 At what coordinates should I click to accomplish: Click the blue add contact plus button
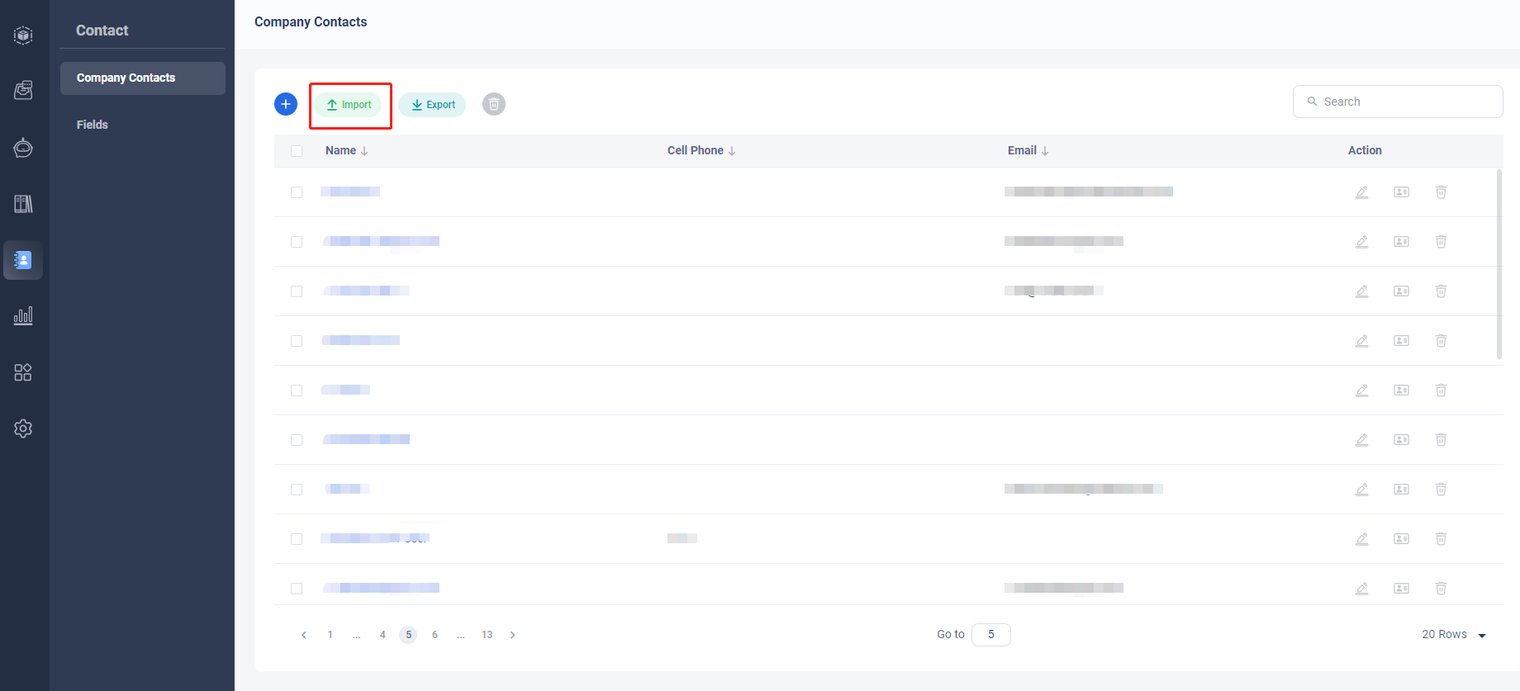pyautogui.click(x=286, y=104)
